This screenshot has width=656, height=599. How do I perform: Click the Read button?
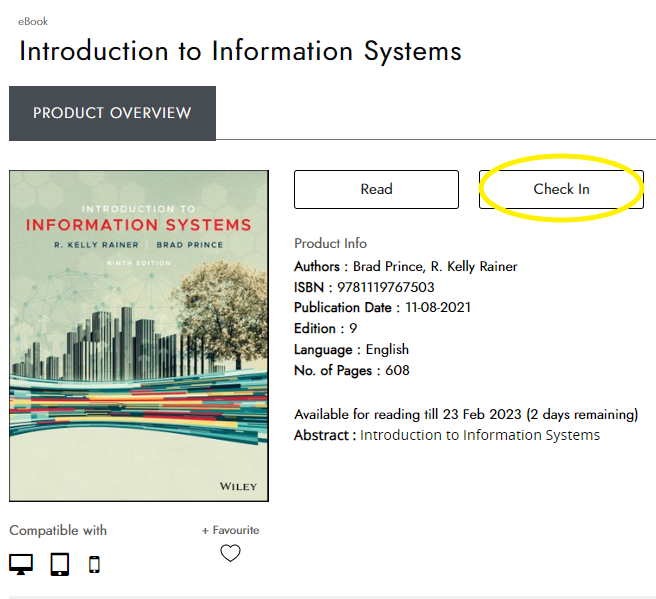376,189
